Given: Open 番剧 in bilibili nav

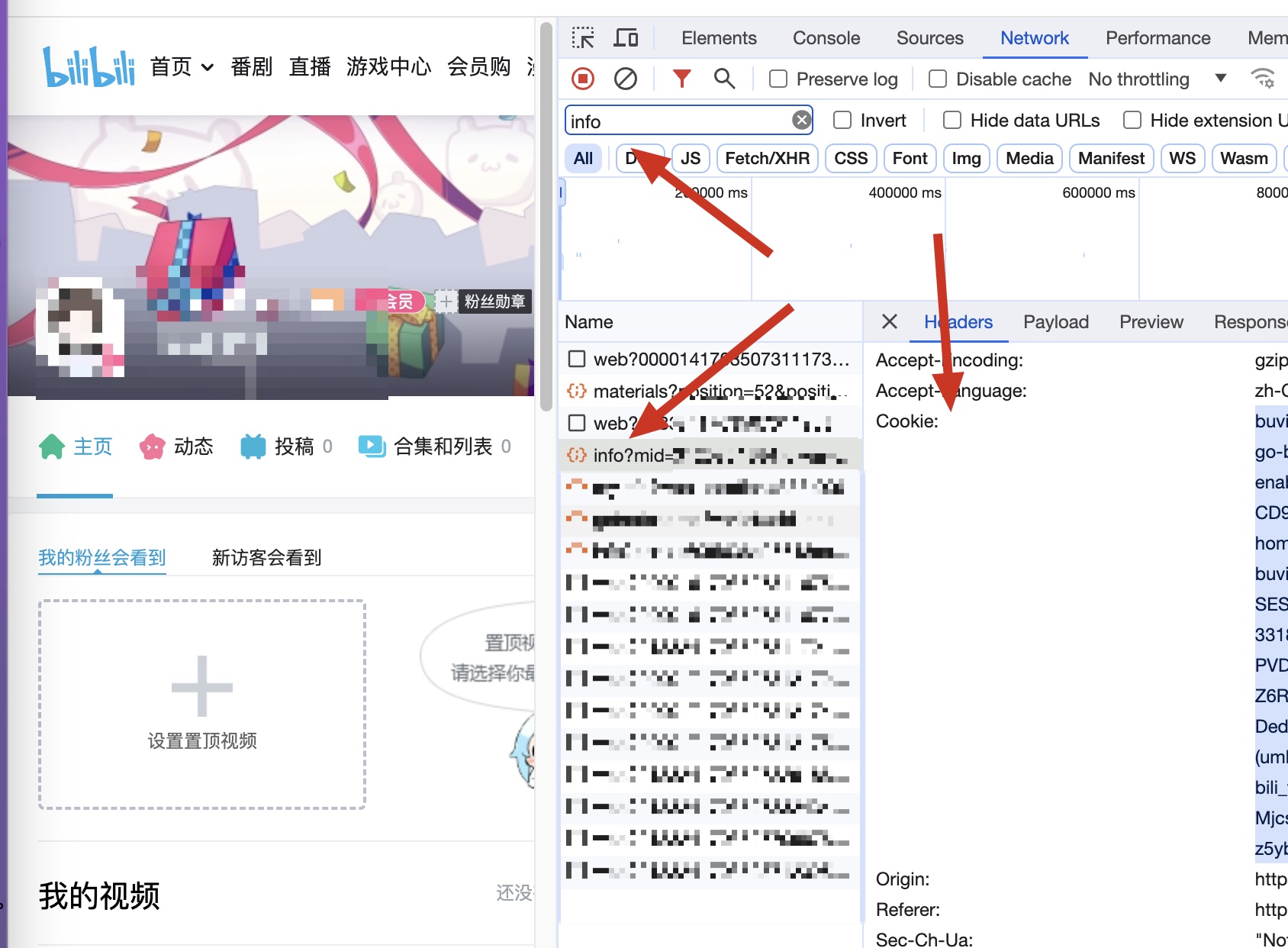Looking at the screenshot, I should 251,67.
